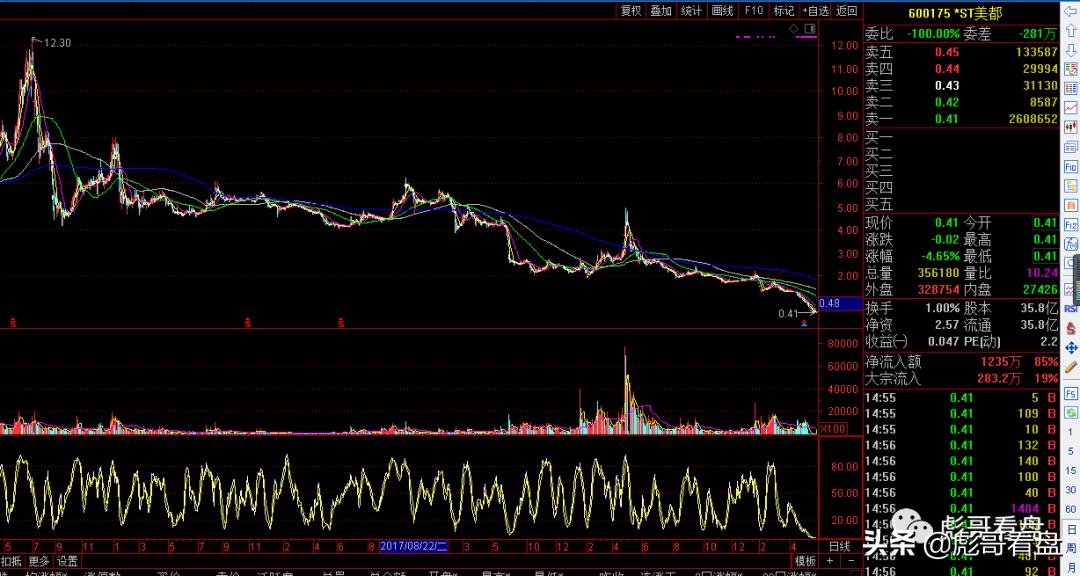Select the pencil drawing tool icon

(1071, 367)
